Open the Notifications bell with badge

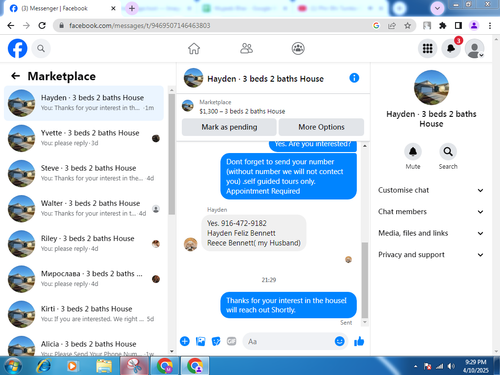(451, 49)
